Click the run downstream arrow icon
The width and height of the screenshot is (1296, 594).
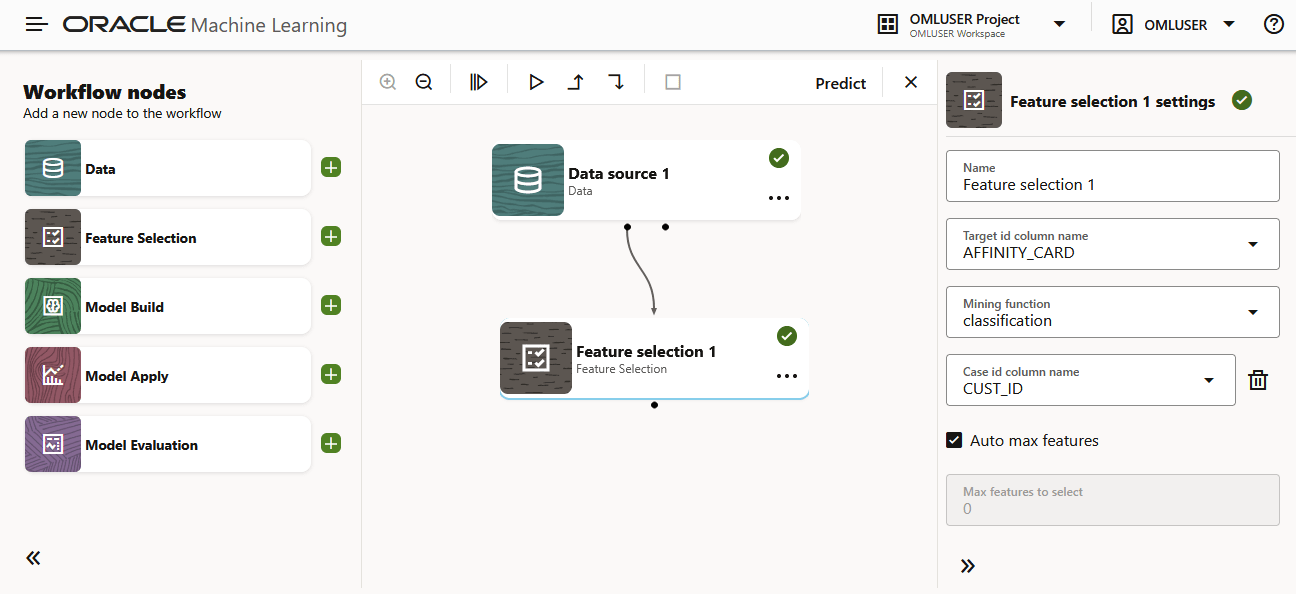(616, 82)
